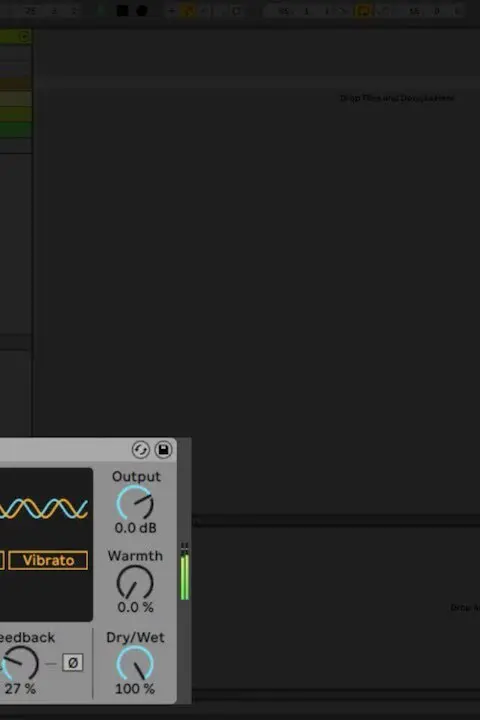
Task: Click the 27 % Feedback value
Action: pyautogui.click(x=20, y=689)
